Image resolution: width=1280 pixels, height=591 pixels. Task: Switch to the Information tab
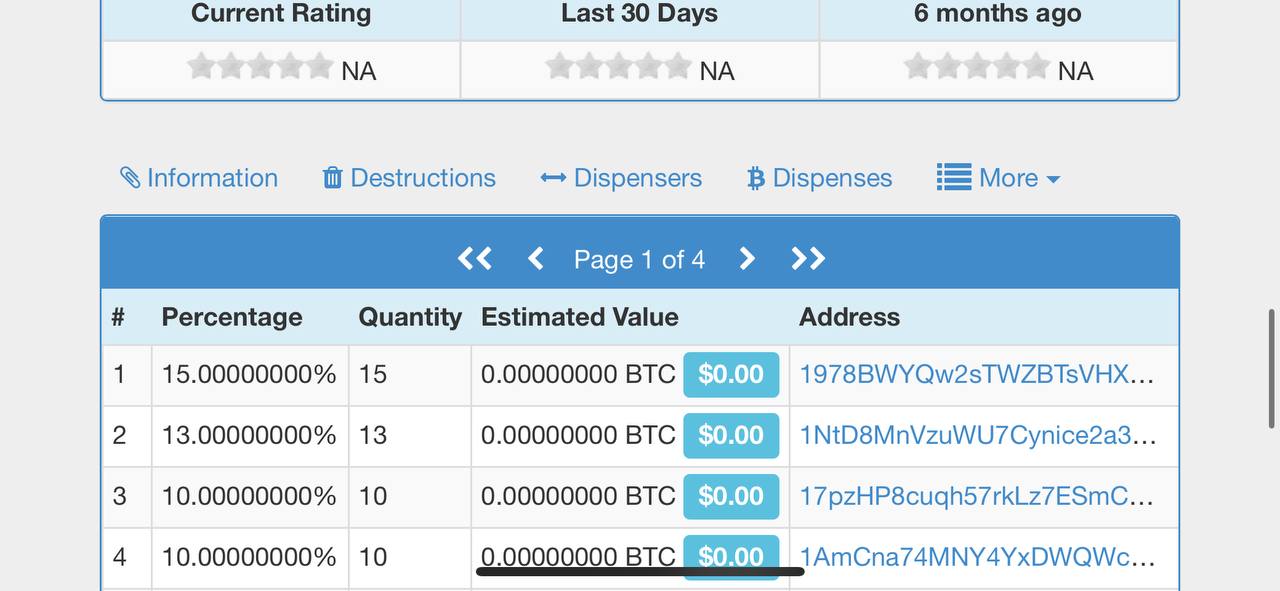[212, 178]
